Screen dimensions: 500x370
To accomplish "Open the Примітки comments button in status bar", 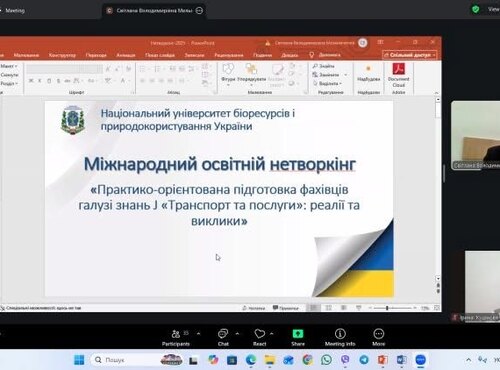I will (286, 308).
